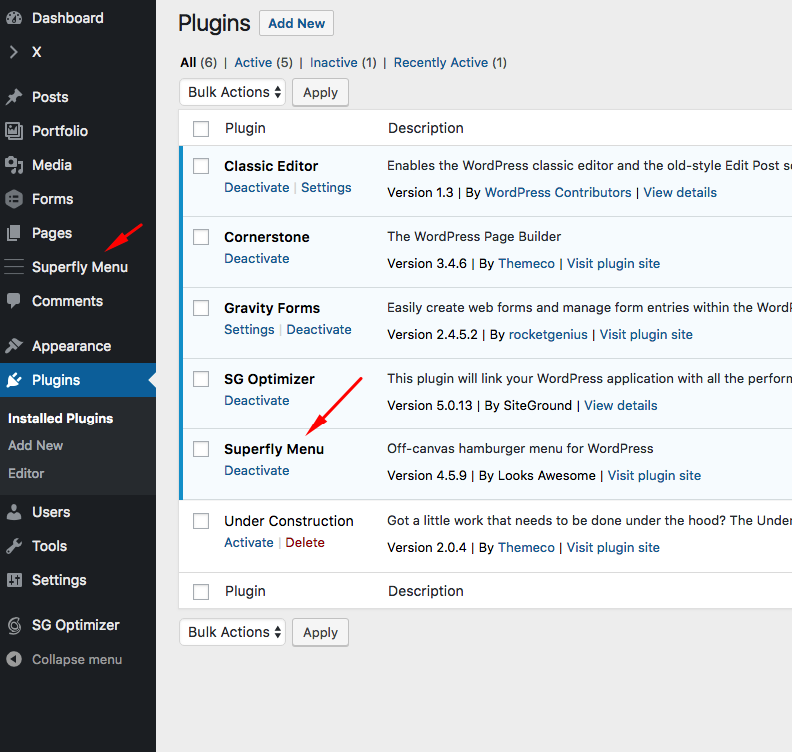The width and height of the screenshot is (792, 752).
Task: Click the Add New plugin button
Action: click(296, 23)
